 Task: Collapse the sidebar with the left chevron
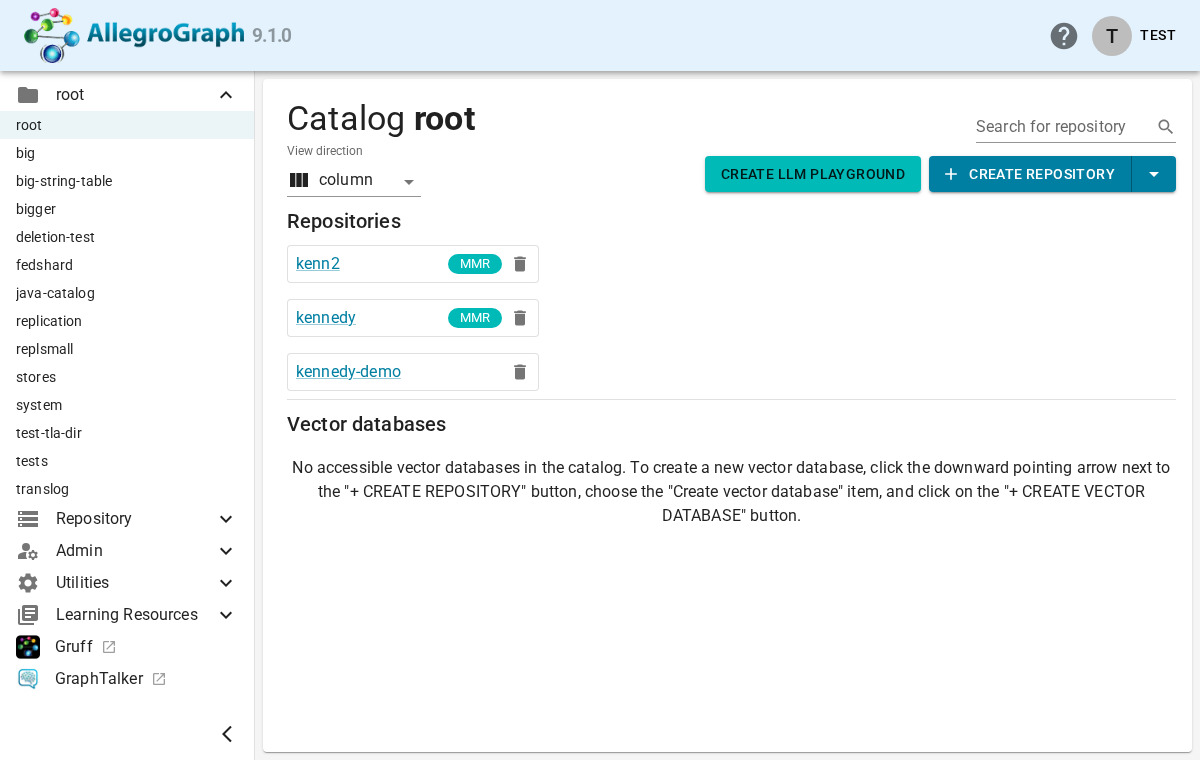tap(227, 734)
